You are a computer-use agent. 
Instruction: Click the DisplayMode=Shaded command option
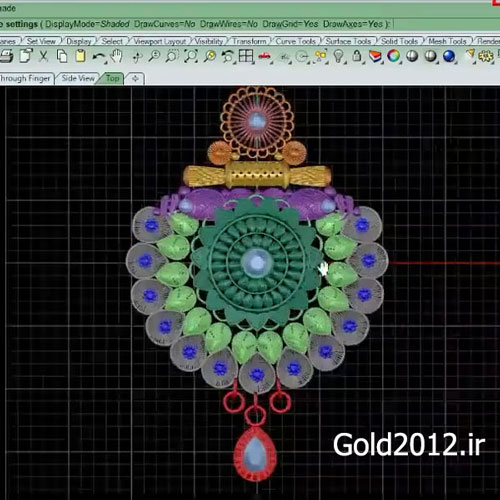(87, 24)
